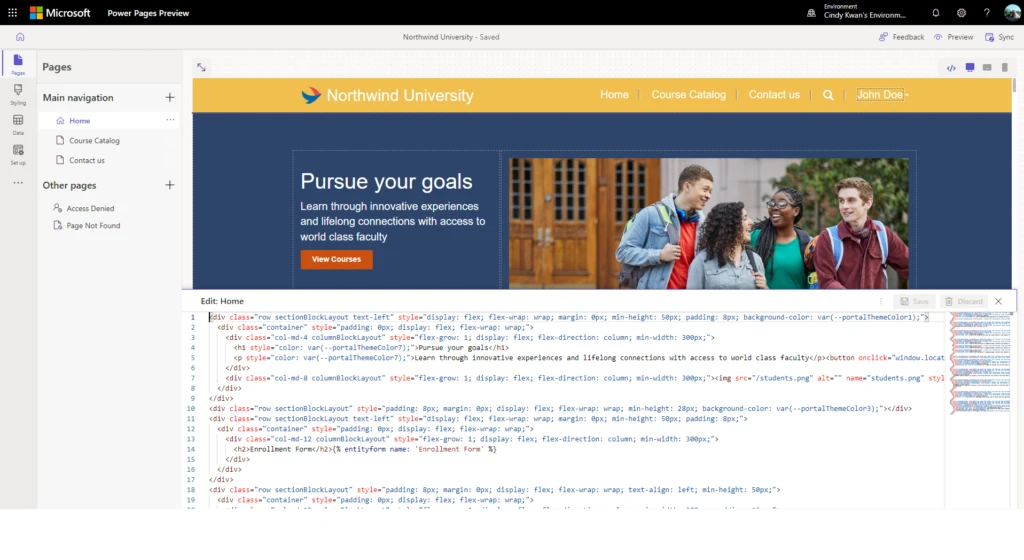
Task: Open the user account avatar
Action: [1012, 12]
